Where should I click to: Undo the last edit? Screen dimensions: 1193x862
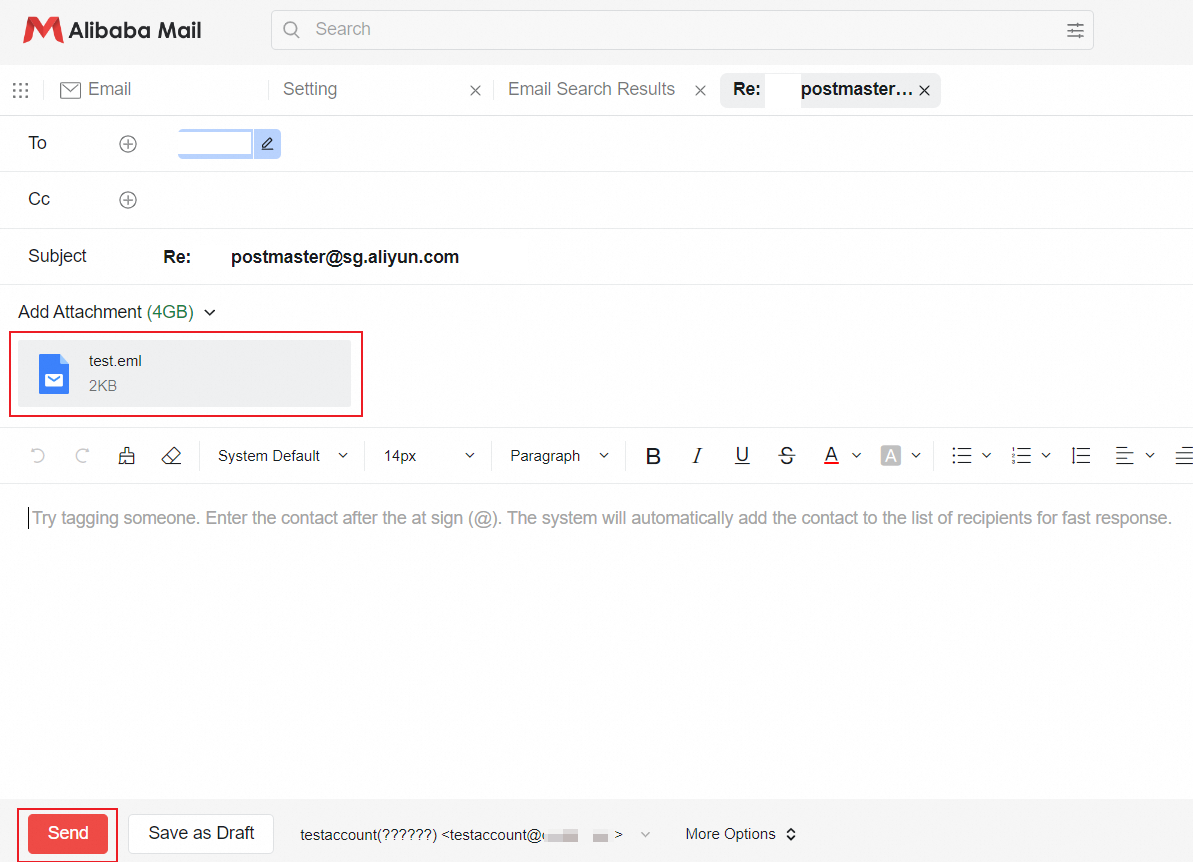[x=37, y=456]
